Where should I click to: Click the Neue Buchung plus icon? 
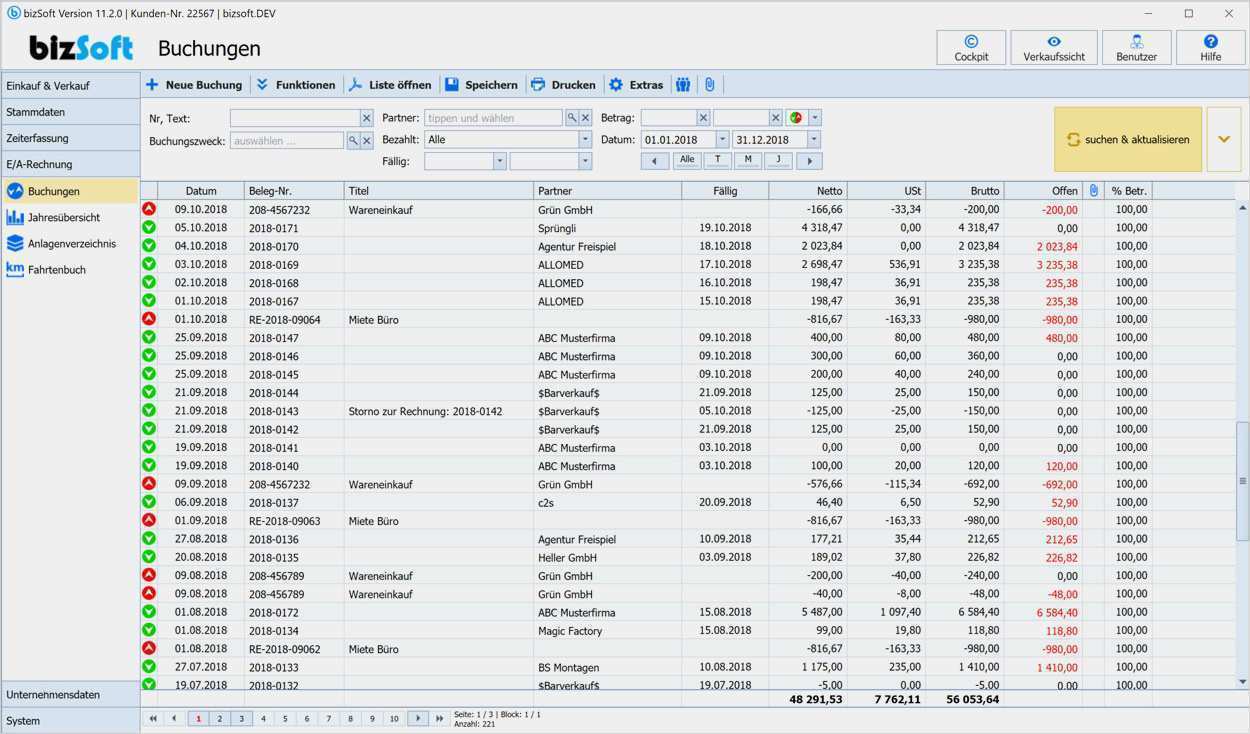[x=152, y=85]
